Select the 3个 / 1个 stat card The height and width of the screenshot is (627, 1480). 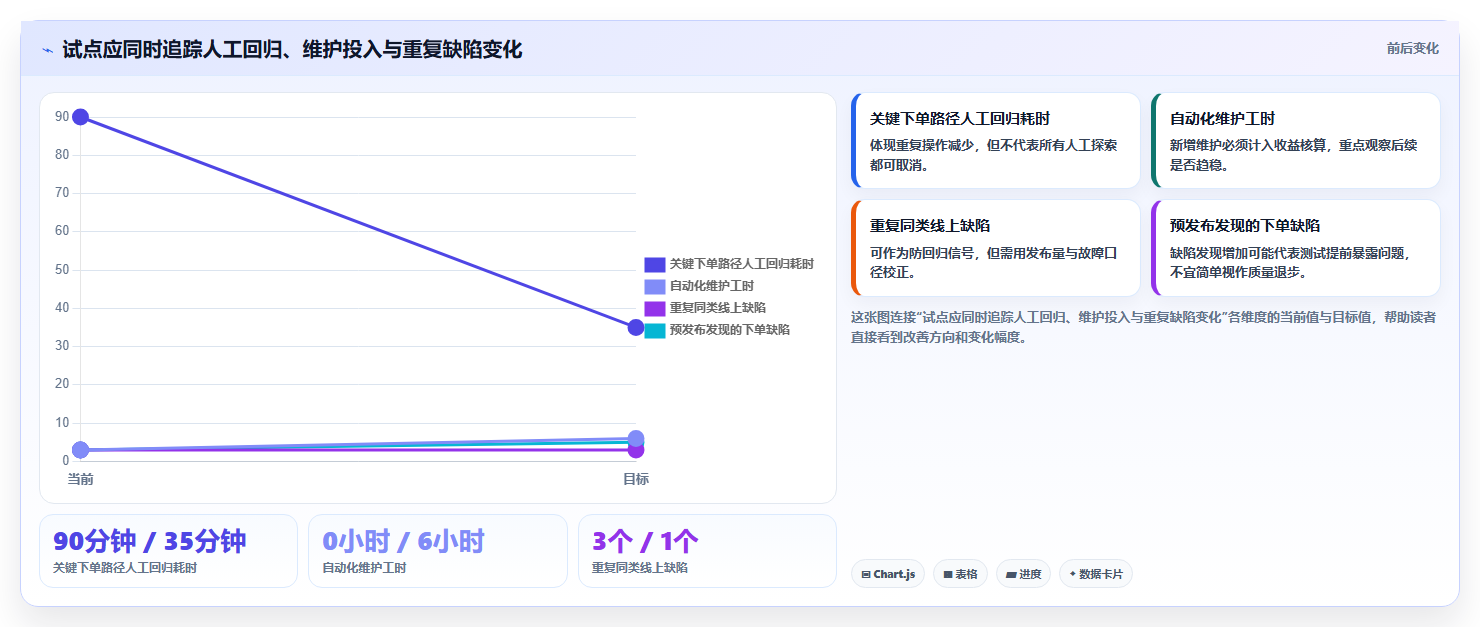pyautogui.click(x=707, y=551)
